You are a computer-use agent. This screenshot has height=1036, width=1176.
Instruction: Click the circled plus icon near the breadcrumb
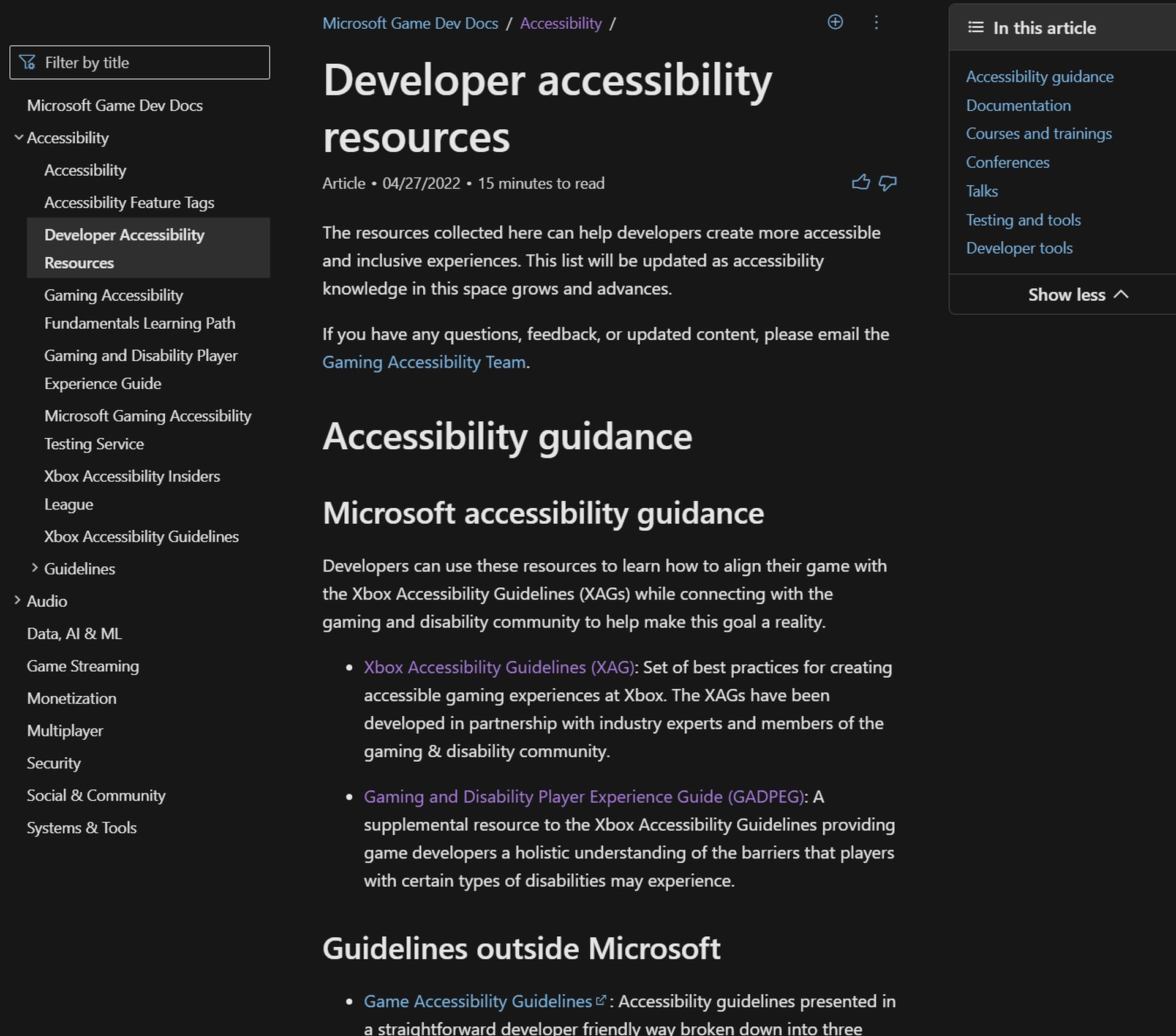[835, 23]
